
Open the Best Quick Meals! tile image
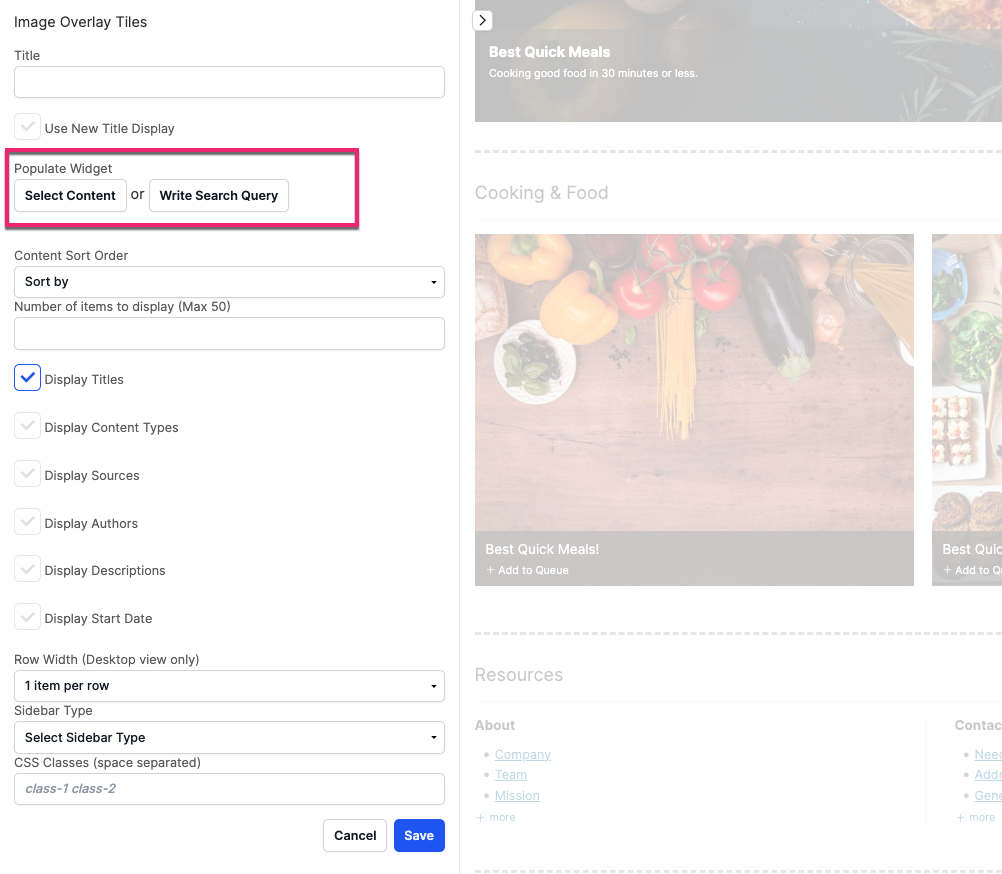point(694,382)
